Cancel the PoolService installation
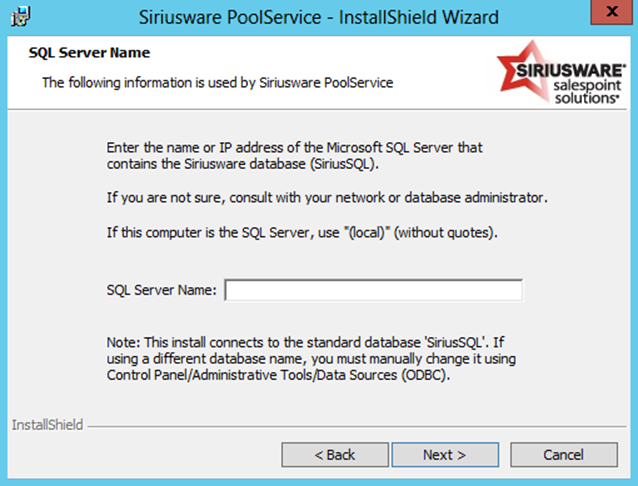The image size is (638, 486). [x=563, y=455]
